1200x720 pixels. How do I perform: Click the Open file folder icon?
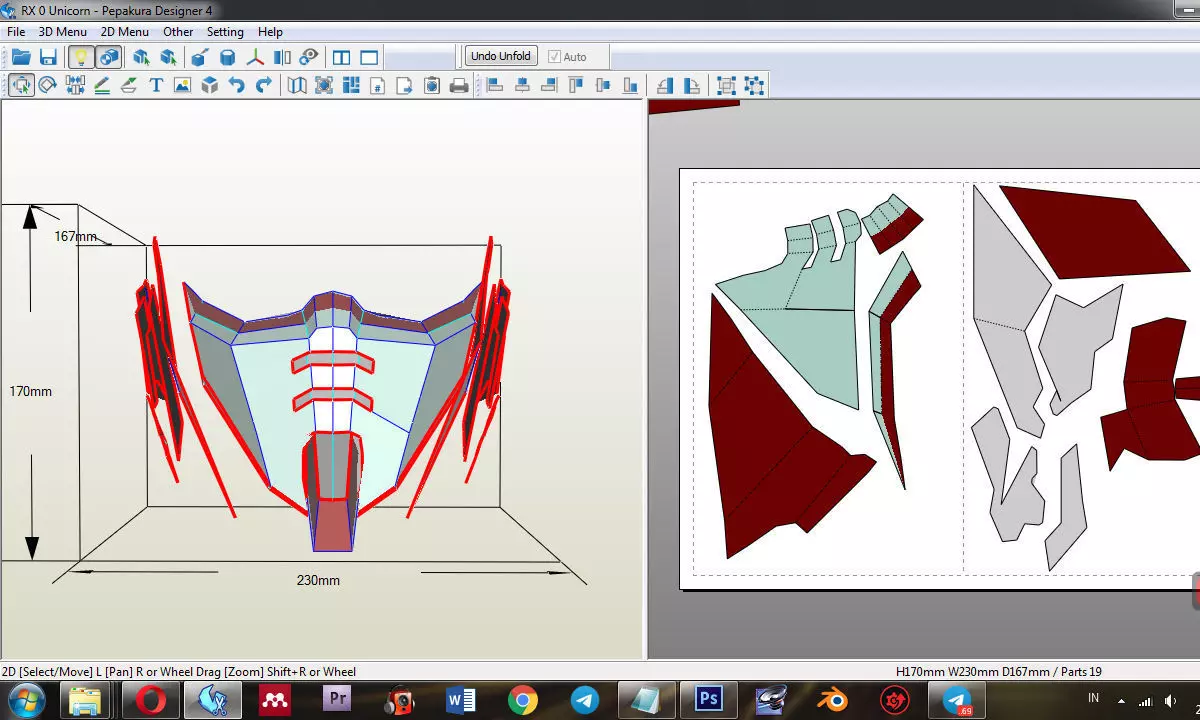(x=20, y=57)
